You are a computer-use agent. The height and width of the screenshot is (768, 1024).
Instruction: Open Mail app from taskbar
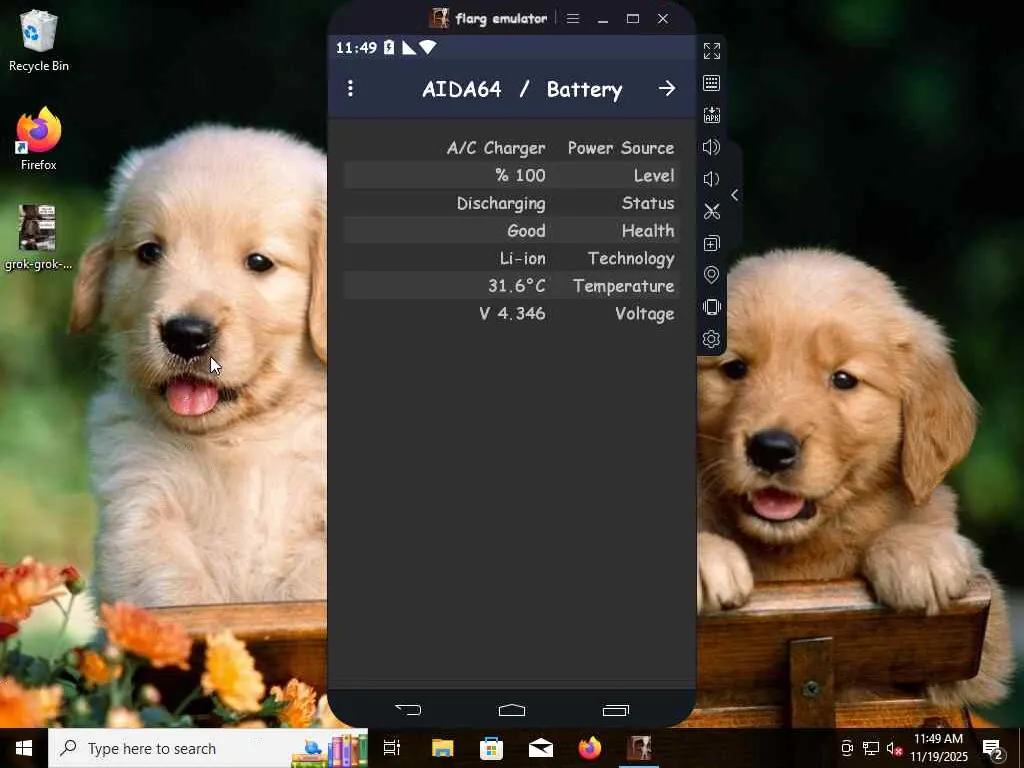tap(541, 748)
